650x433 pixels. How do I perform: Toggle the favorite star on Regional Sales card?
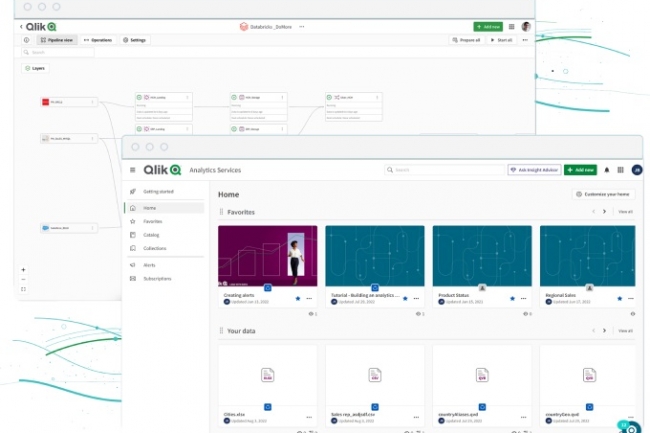619,298
